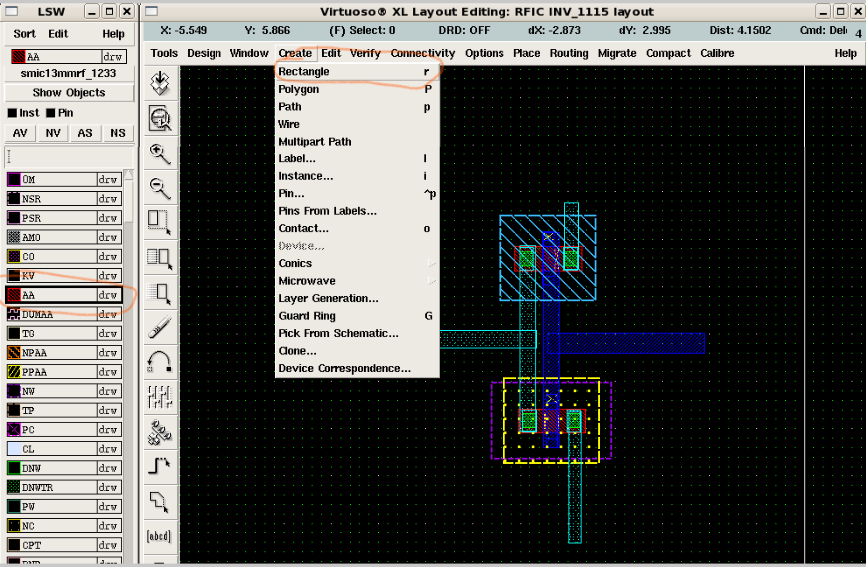The image size is (866, 567).
Task: Click the smic13mmrf_1233 technology label
Action: [x=68, y=73]
